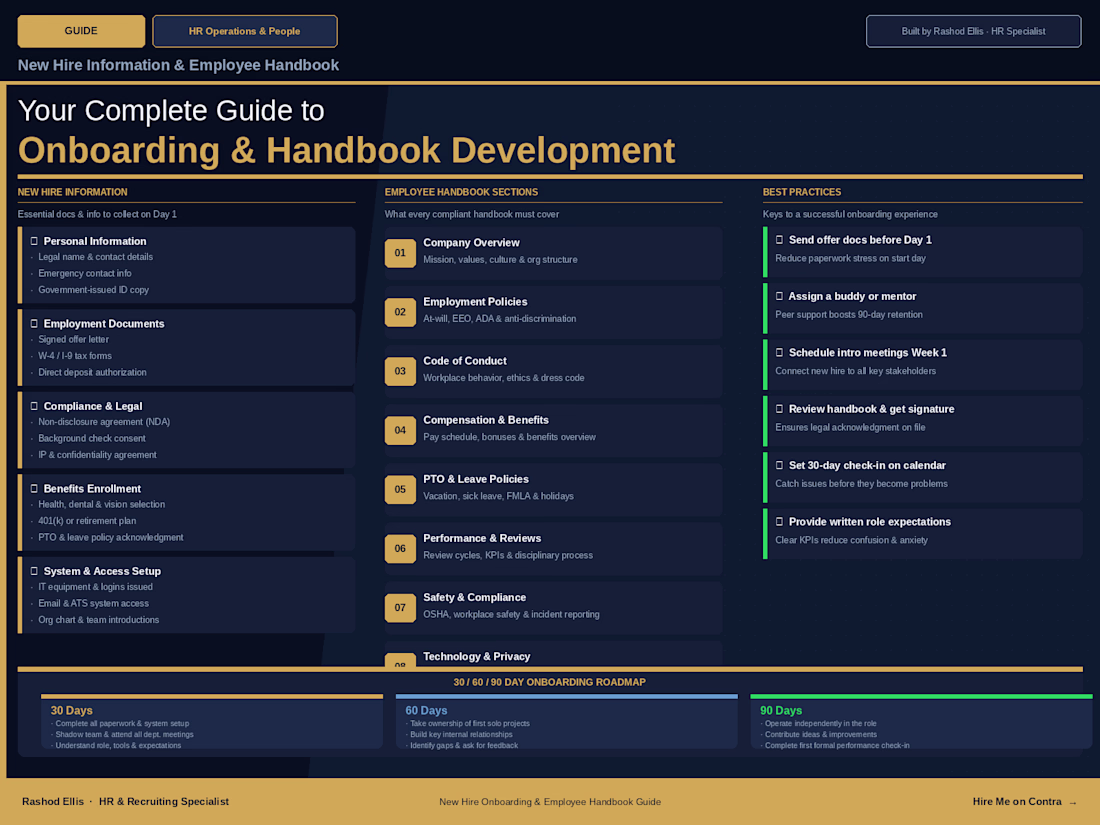Click the Hire Me on Contra link
1100x825 pixels.
coord(1017,801)
